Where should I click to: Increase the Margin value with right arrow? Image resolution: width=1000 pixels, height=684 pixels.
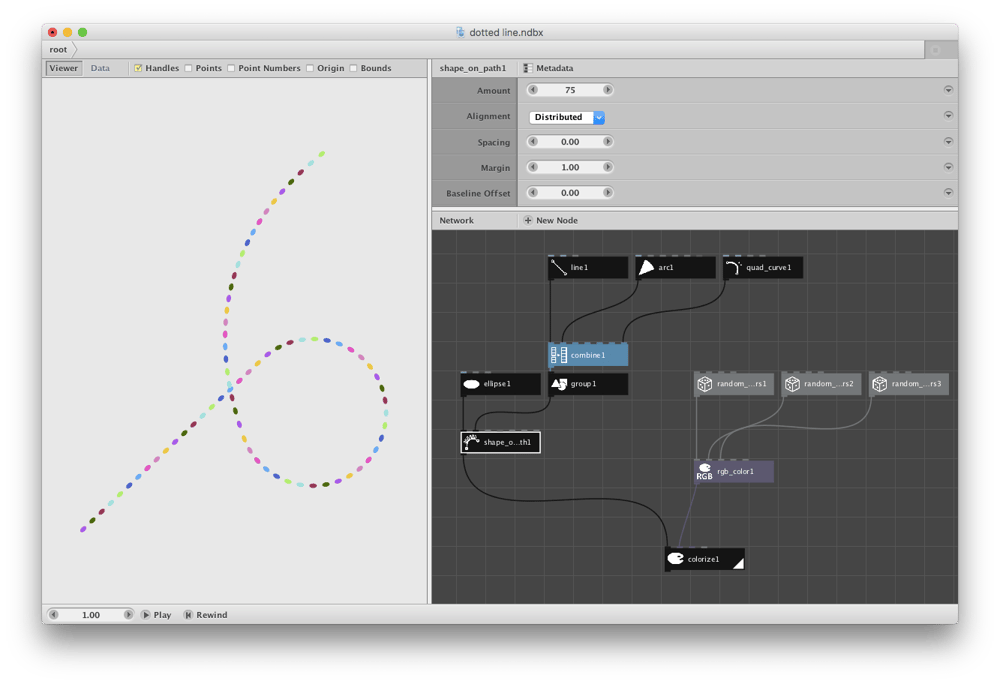(607, 167)
